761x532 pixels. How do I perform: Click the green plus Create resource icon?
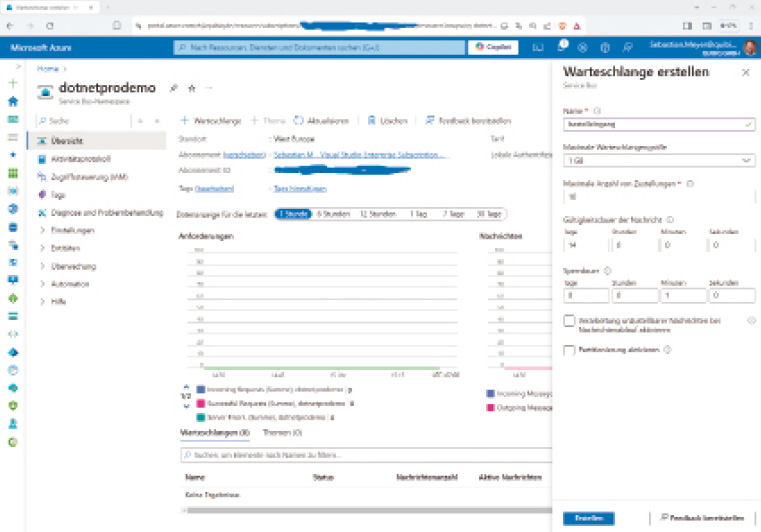13,83
